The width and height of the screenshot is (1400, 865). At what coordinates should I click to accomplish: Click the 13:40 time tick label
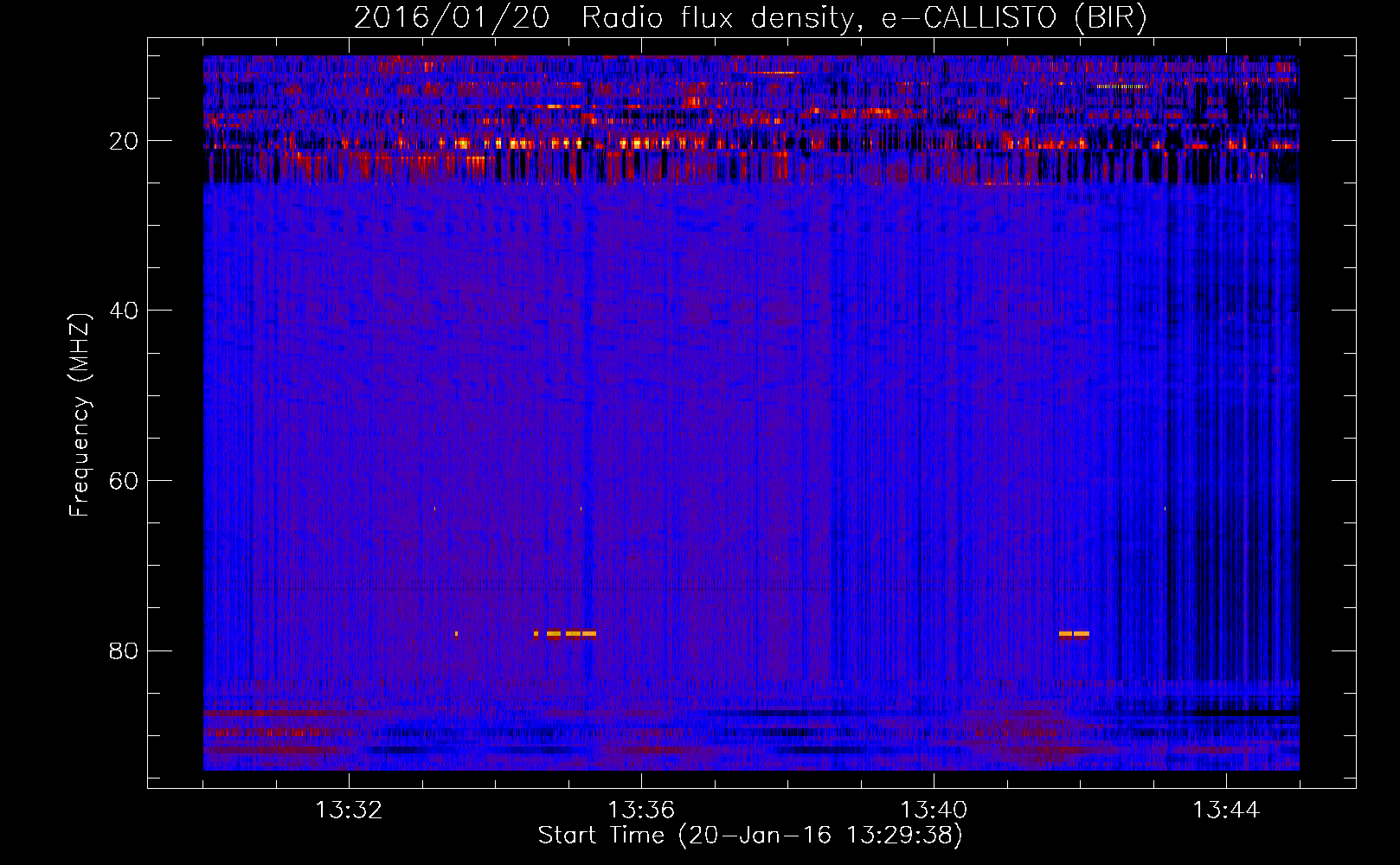(934, 811)
